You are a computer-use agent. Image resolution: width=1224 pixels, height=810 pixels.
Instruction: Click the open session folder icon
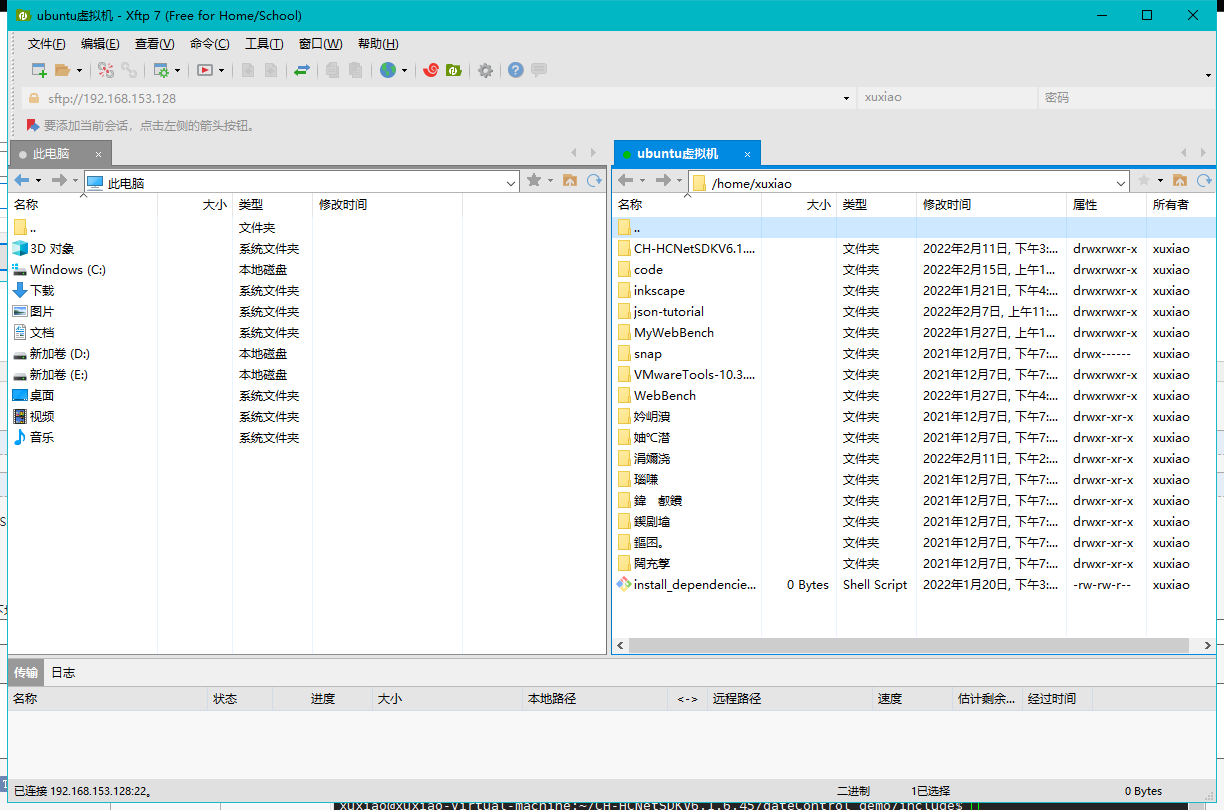62,70
